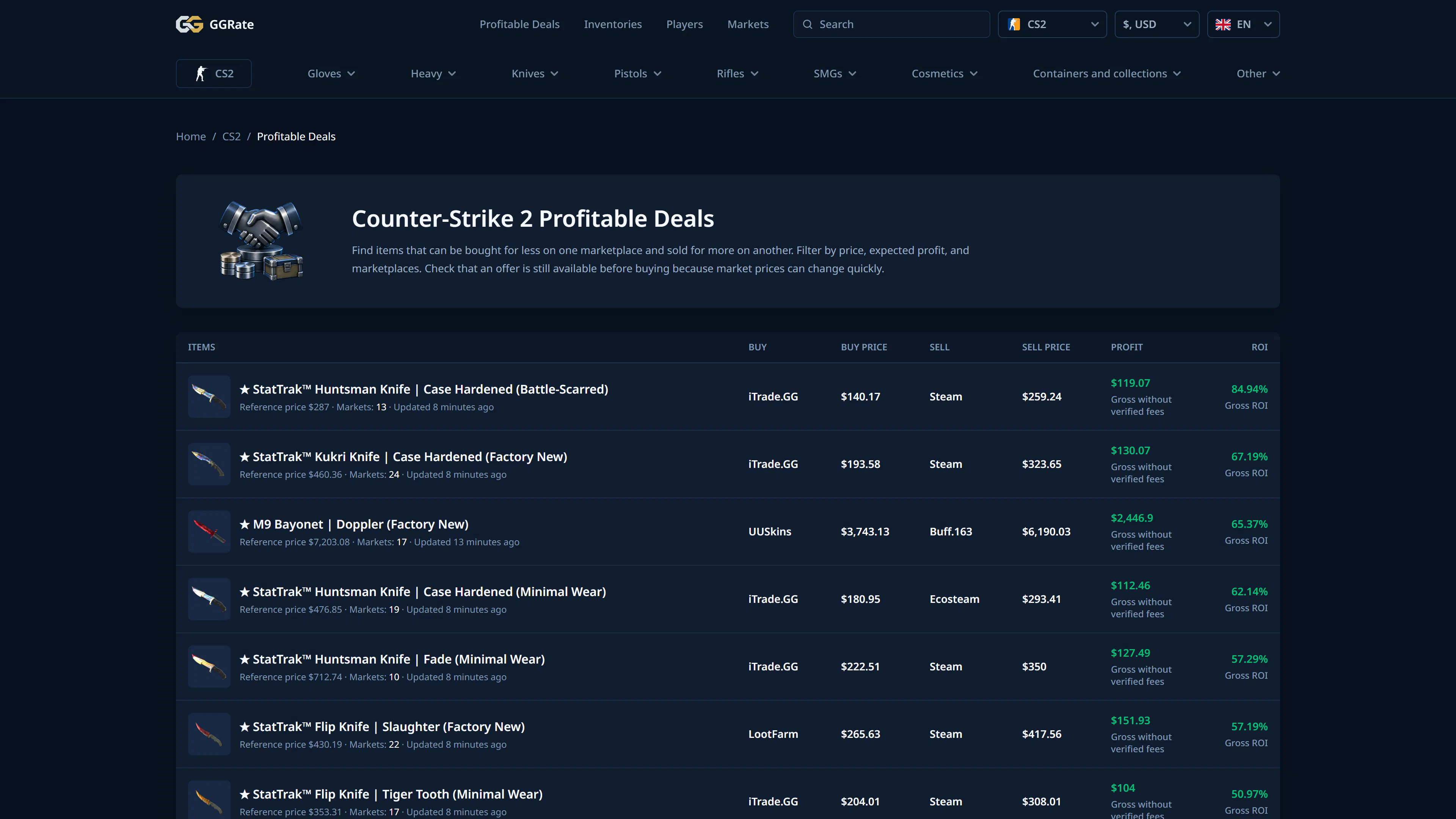
Task: Click the search magnifier icon
Action: point(808,24)
